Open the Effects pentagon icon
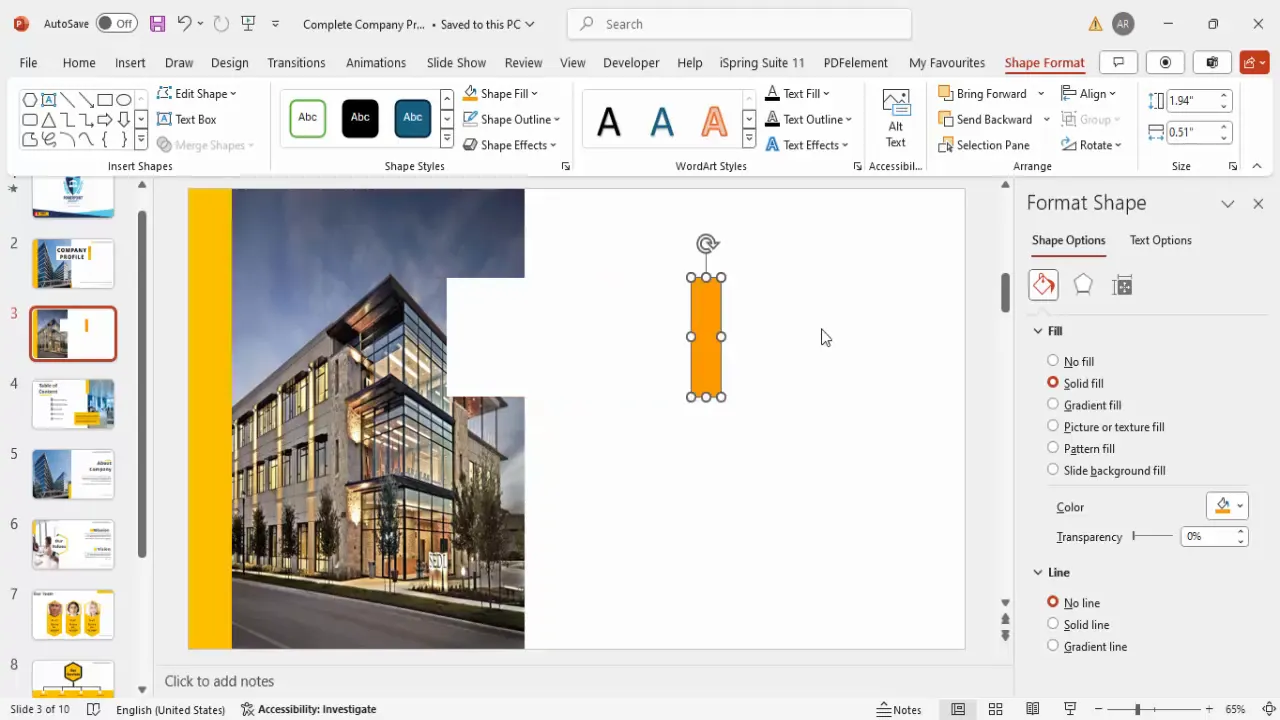Screen dimensions: 1280x720 [1083, 285]
